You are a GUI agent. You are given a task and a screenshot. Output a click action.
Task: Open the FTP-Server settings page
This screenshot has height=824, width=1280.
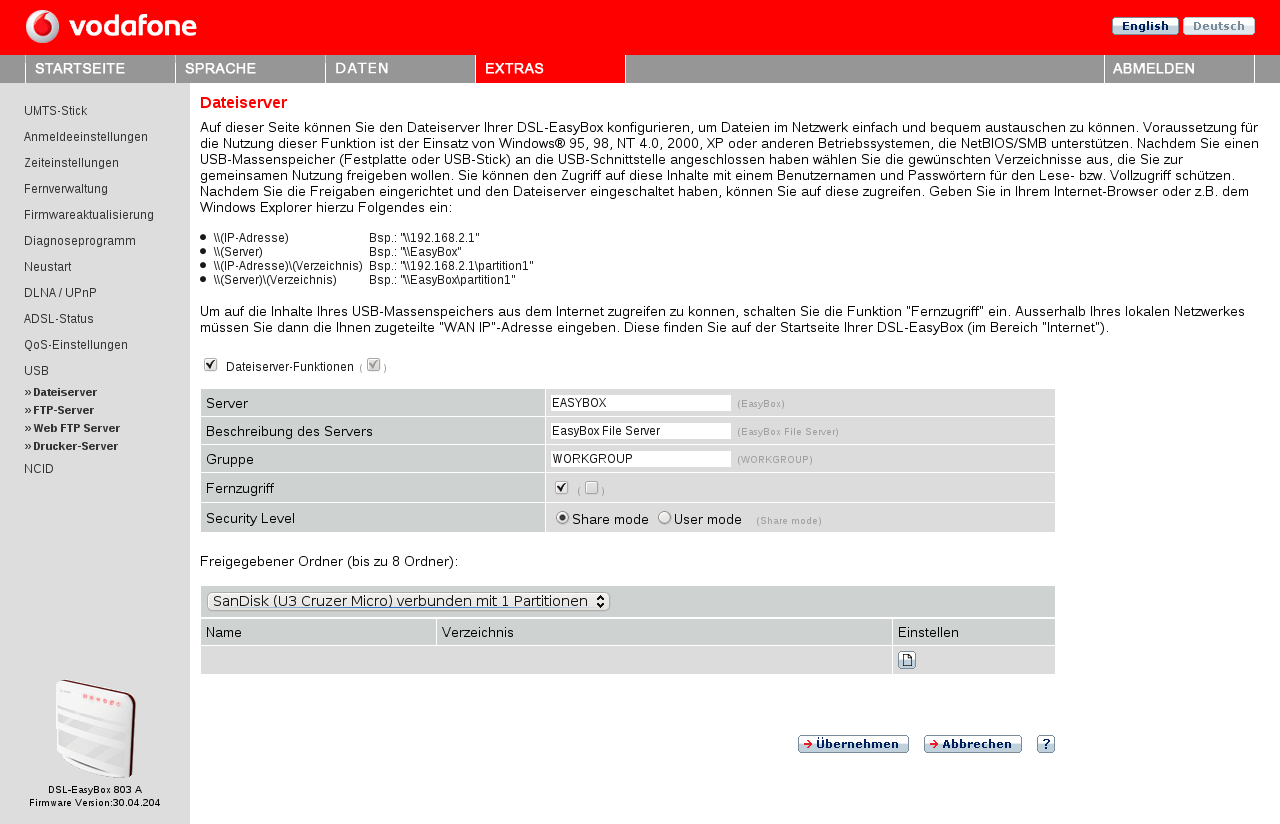click(63, 409)
